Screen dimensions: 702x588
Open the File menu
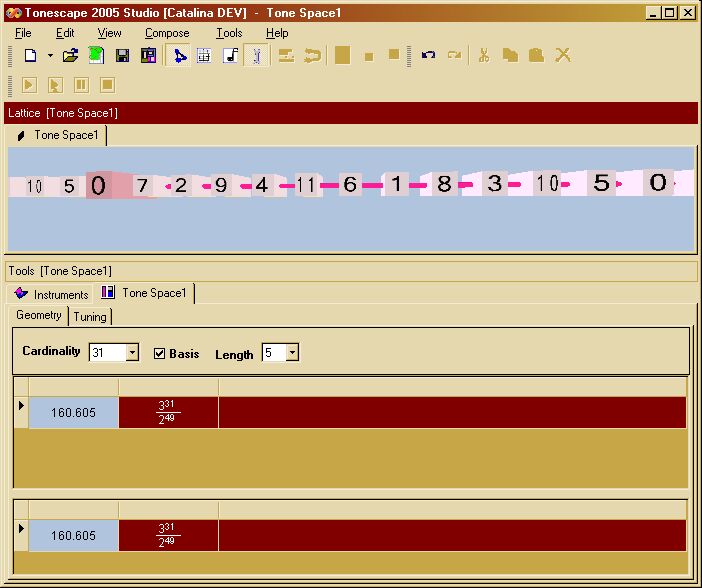[23, 33]
